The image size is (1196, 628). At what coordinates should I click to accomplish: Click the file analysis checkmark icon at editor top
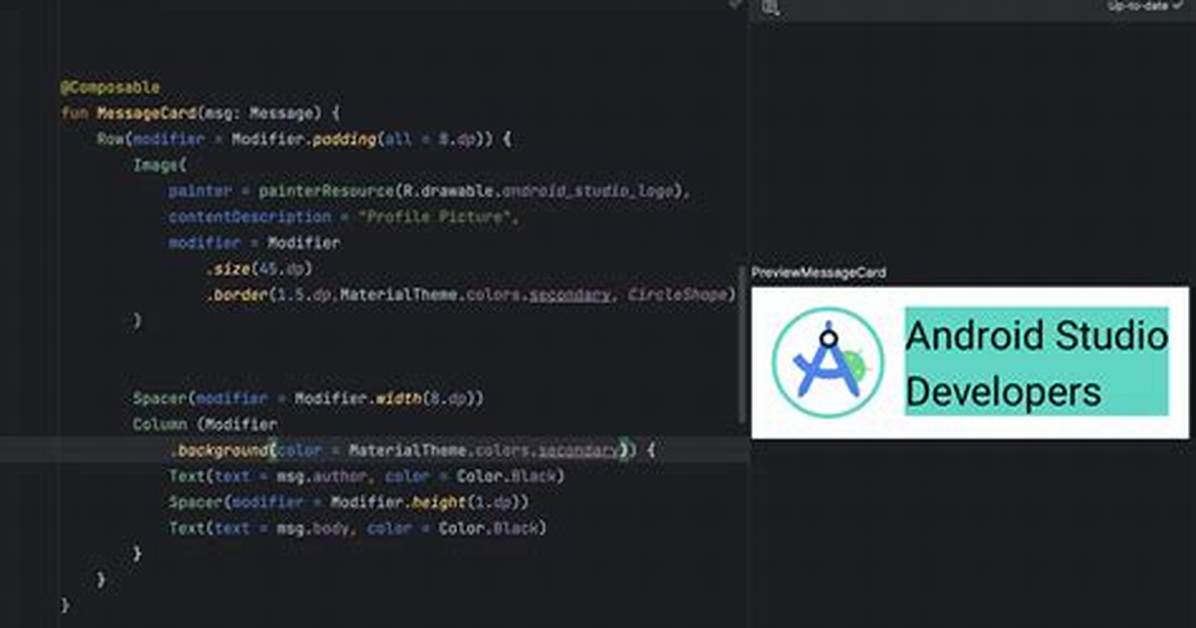pos(735,4)
